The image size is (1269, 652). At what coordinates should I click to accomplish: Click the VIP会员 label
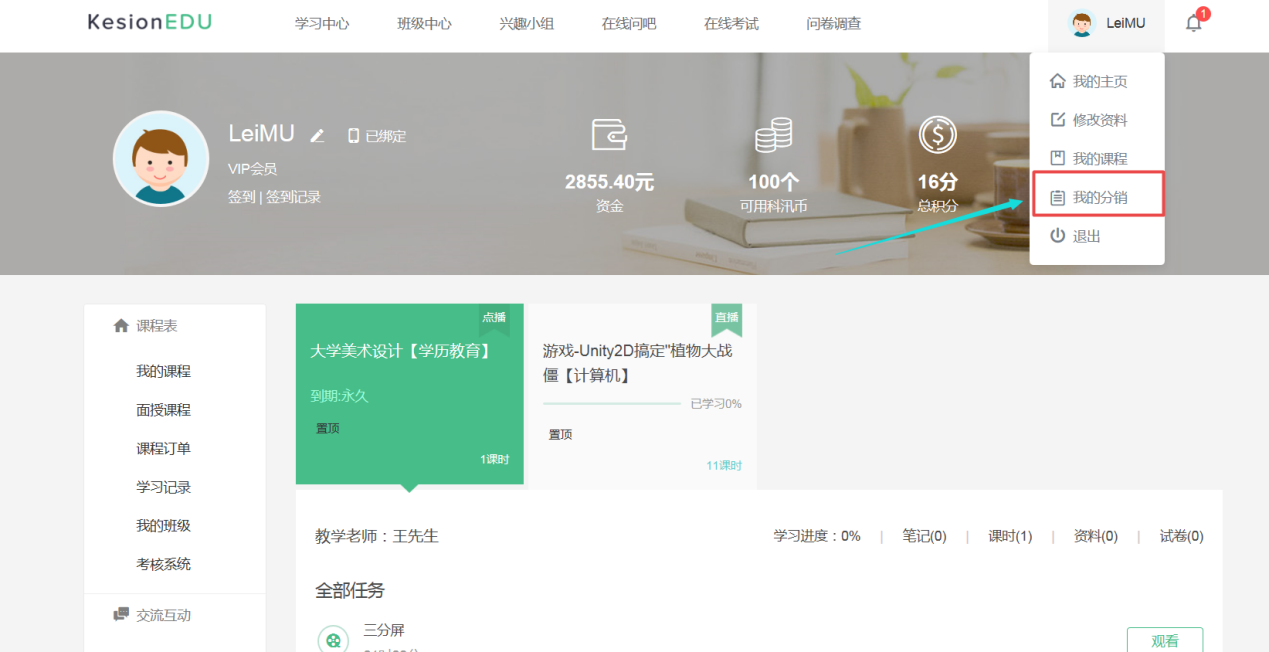coord(252,169)
